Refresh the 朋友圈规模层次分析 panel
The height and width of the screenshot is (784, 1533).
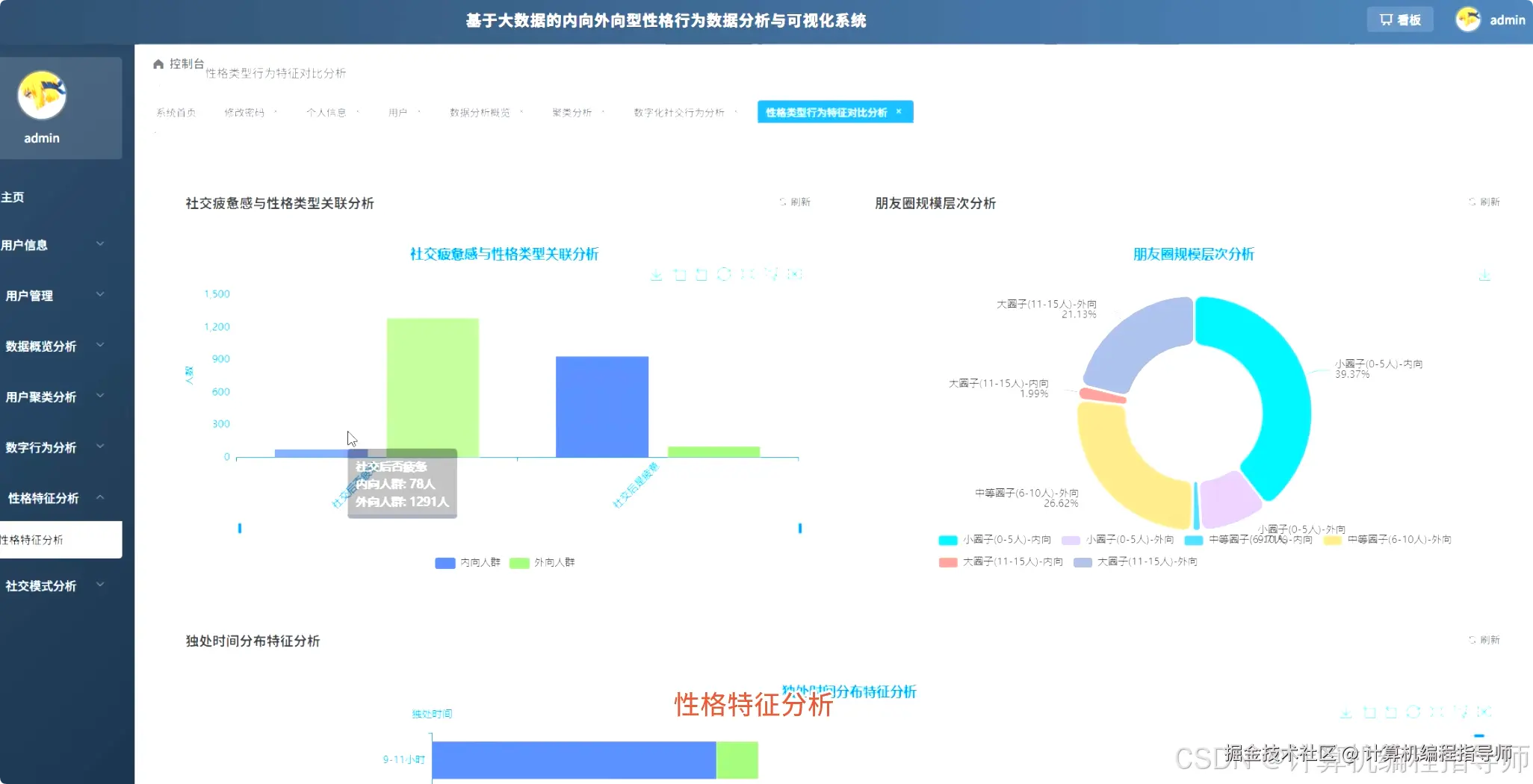click(1484, 202)
